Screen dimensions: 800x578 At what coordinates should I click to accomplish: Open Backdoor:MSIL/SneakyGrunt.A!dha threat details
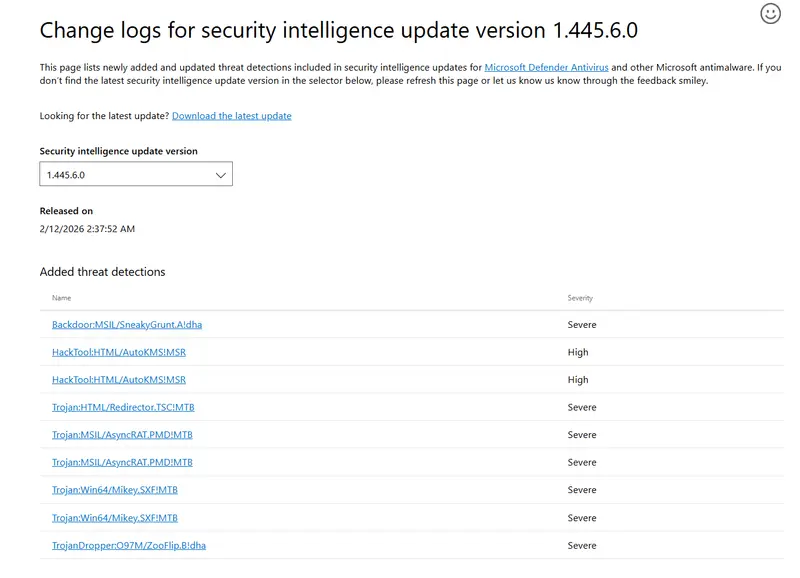127,325
